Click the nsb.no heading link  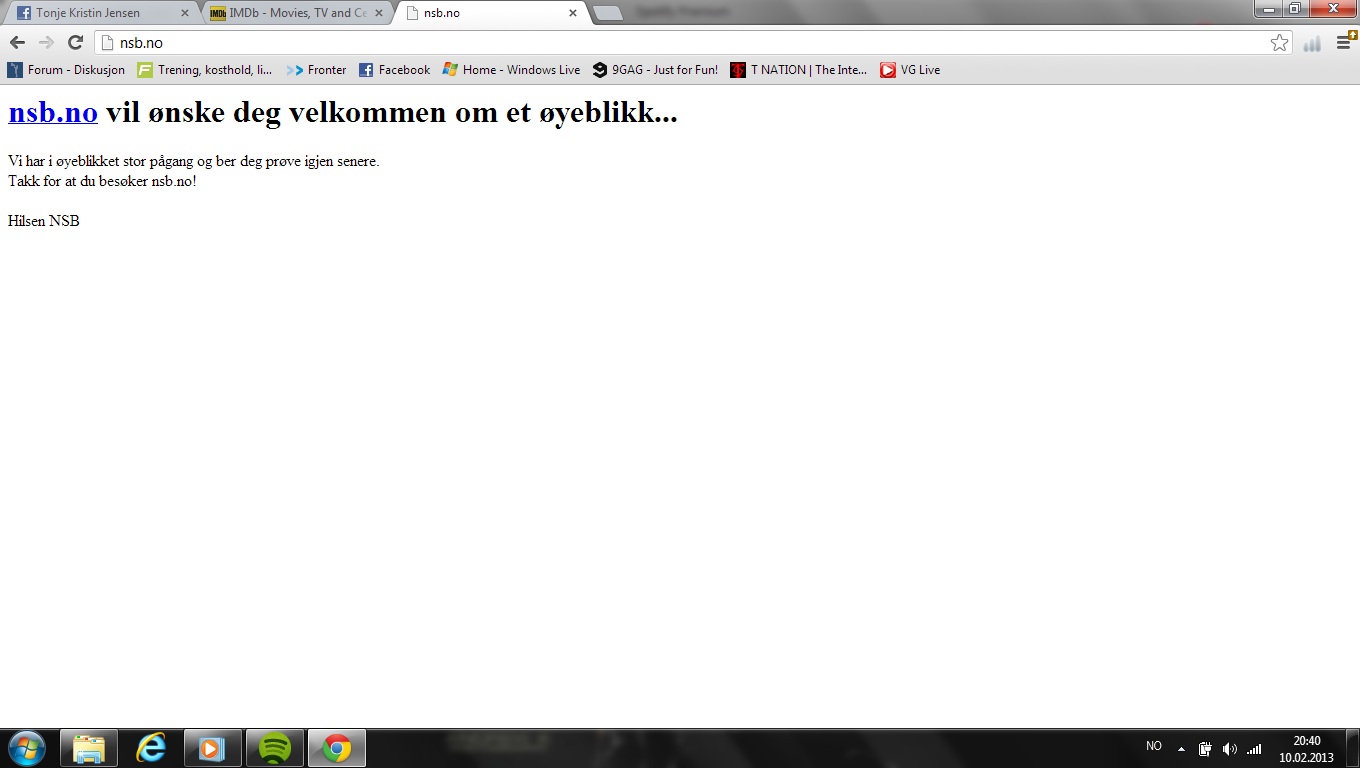[53, 113]
